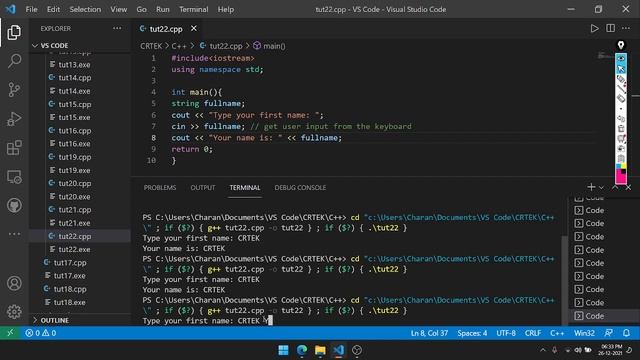Image resolution: width=640 pixels, height=360 pixels.
Task: Switch to the DEBUG CONSOLE tab
Action: point(300,187)
